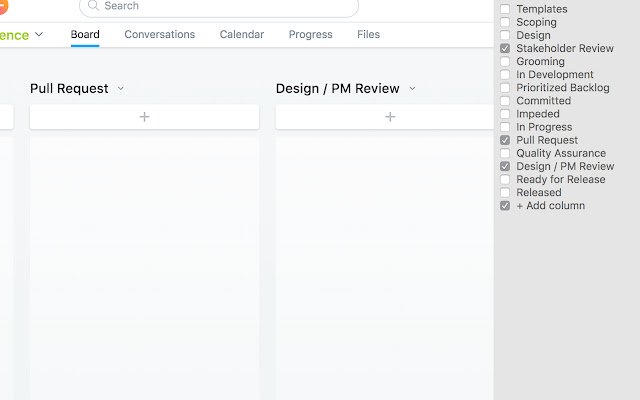The width and height of the screenshot is (640, 400).
Task: Uncheck the Stakeholder Review checkbox
Action: click(x=505, y=48)
